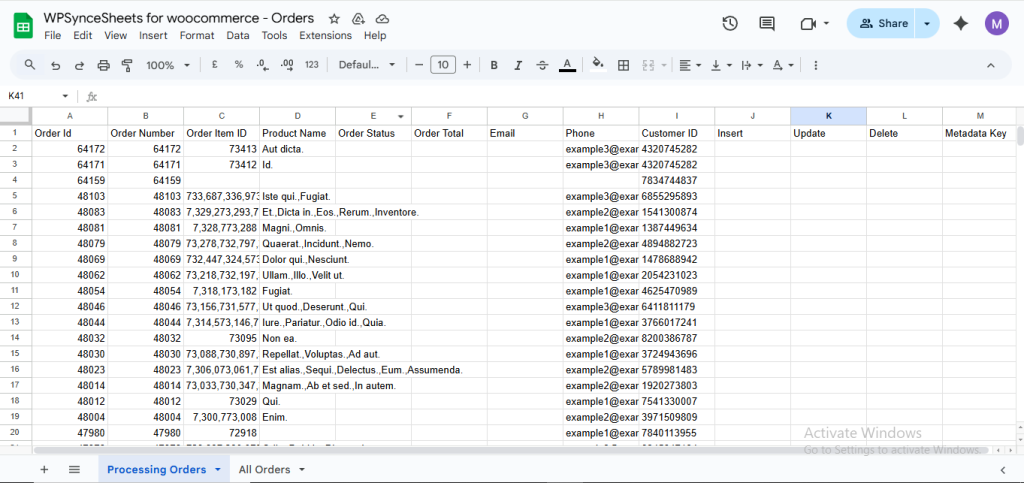1024x483 pixels.
Task: Open the borders tool
Action: 623,65
